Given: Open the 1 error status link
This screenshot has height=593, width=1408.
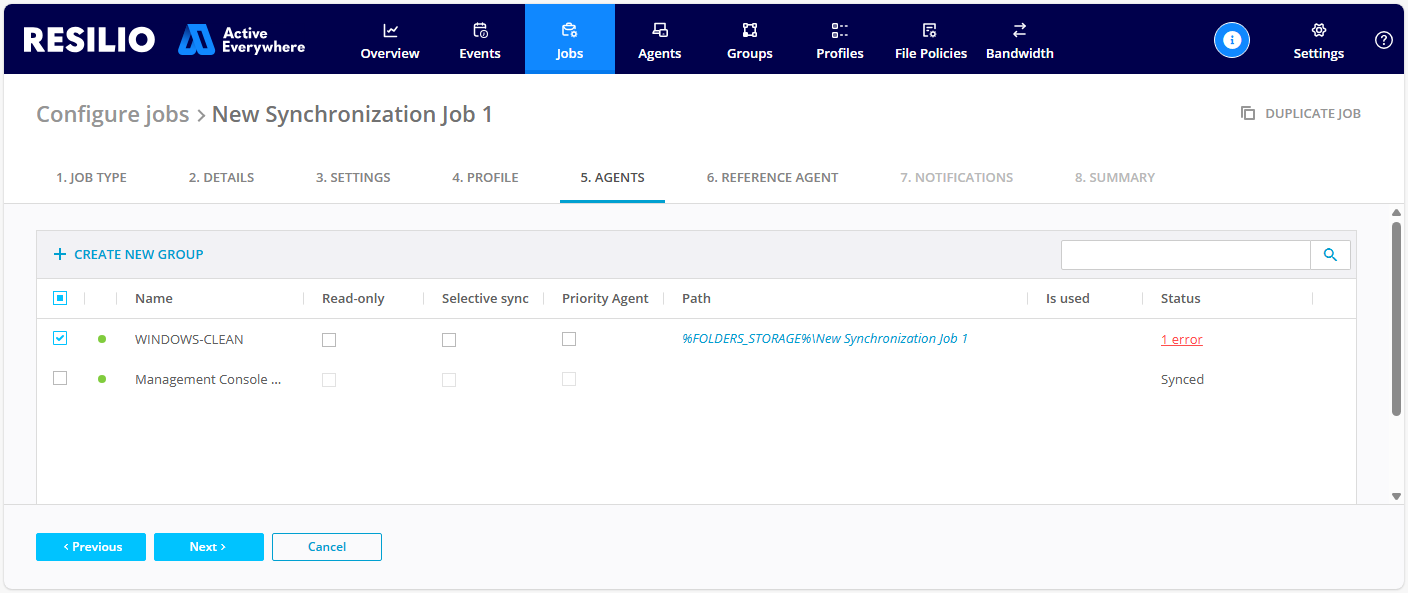Looking at the screenshot, I should pyautogui.click(x=1181, y=340).
